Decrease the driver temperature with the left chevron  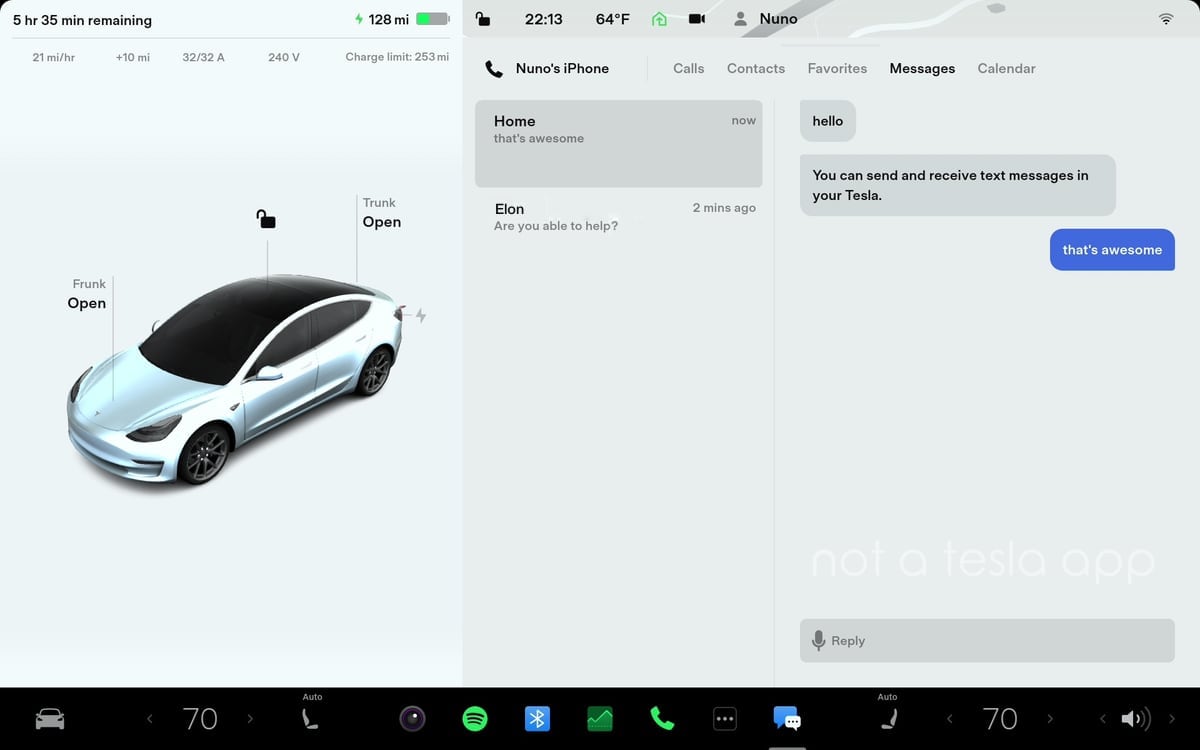point(150,719)
